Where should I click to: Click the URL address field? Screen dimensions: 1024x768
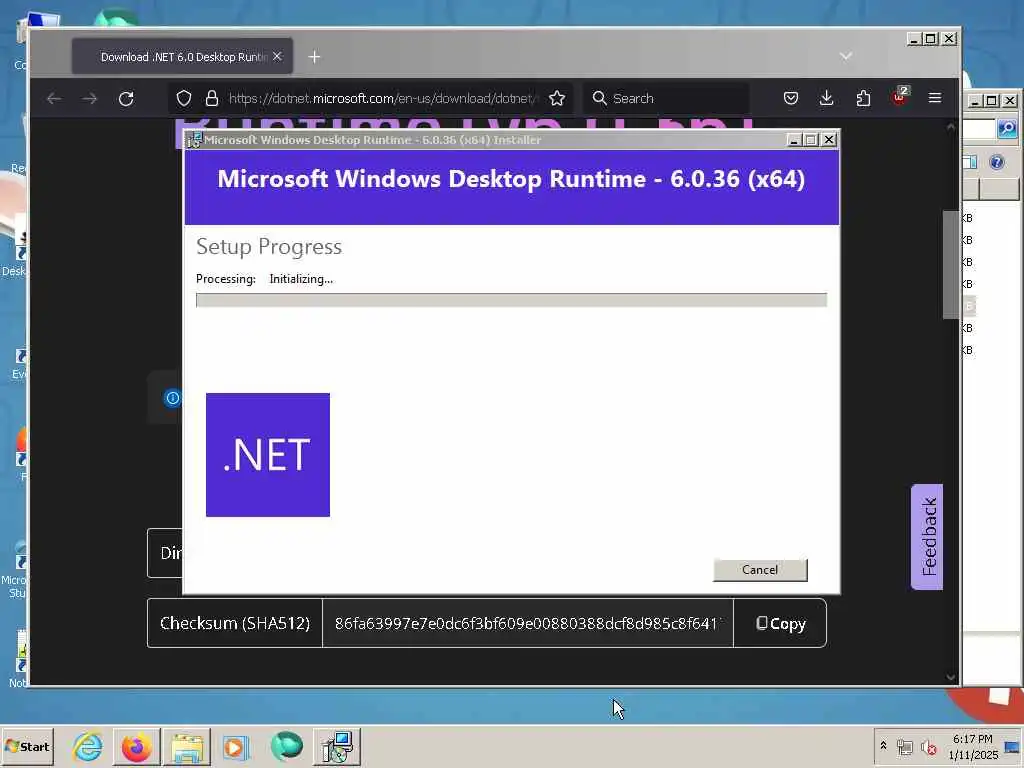coord(382,99)
